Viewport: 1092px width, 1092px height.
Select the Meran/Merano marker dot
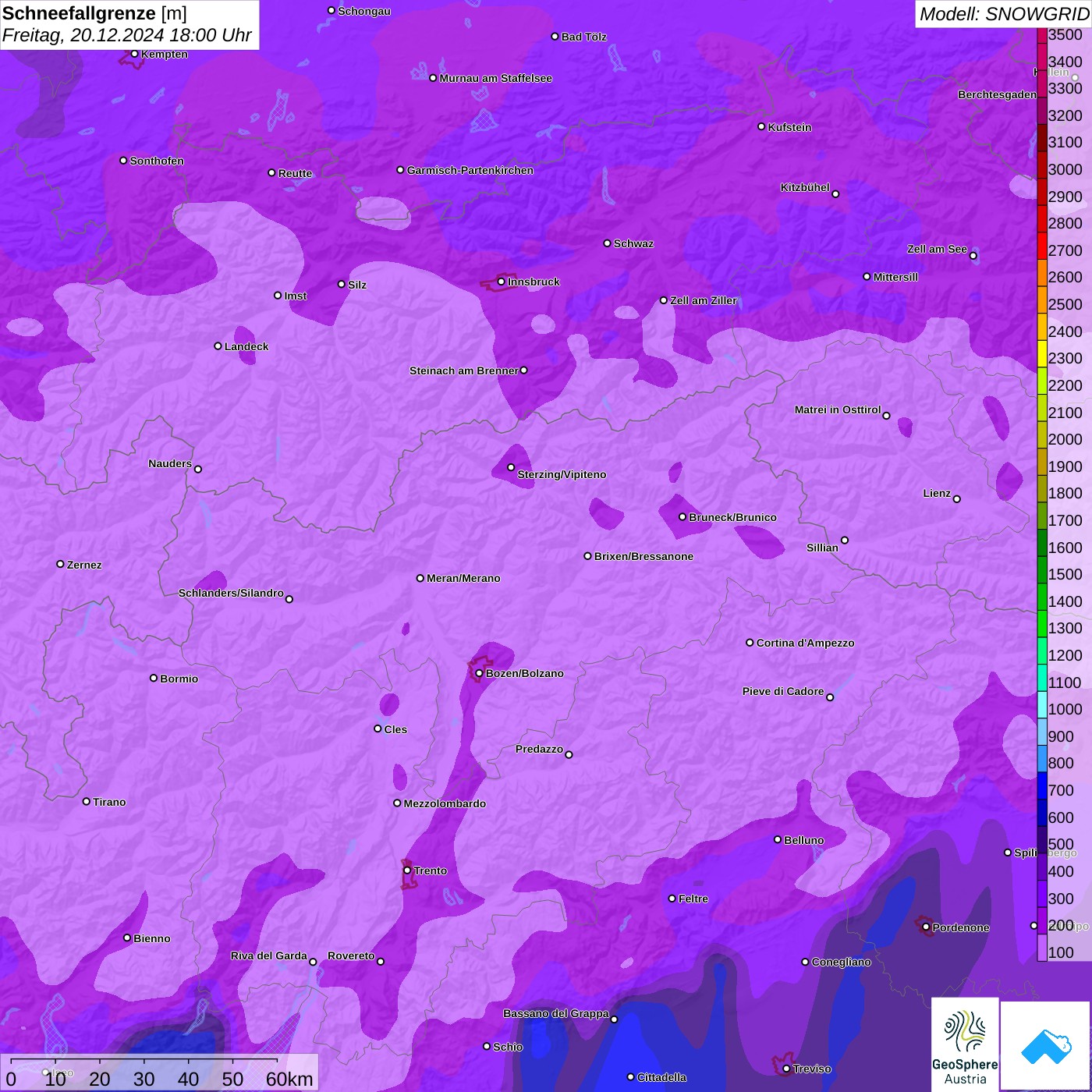click(x=420, y=578)
